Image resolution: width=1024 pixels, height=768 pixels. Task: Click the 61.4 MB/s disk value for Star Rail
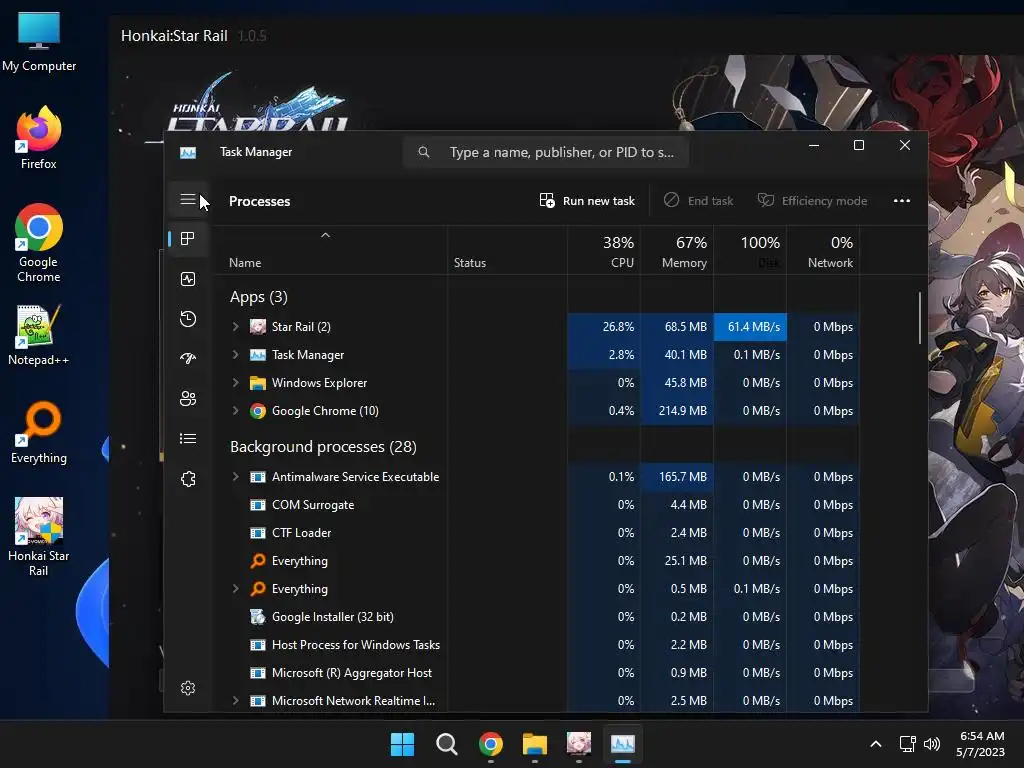[750, 327]
